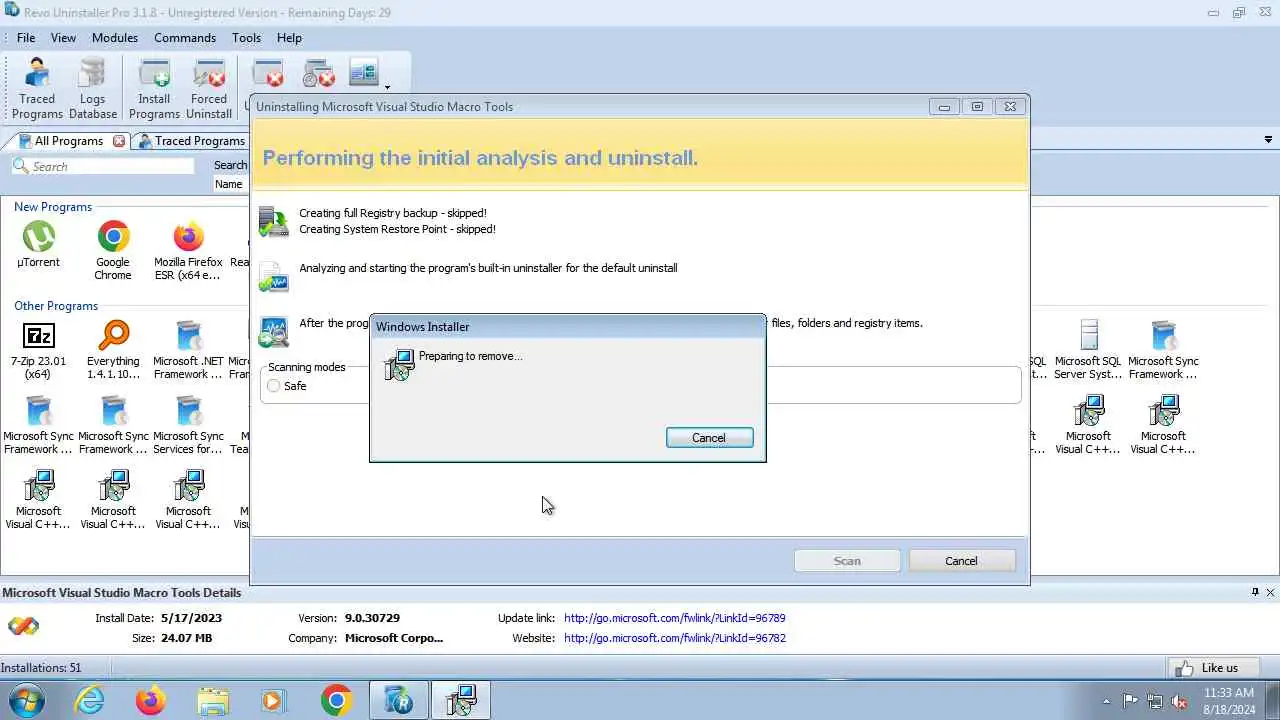
Task: Click the registry backup step icon
Action: tap(273, 221)
